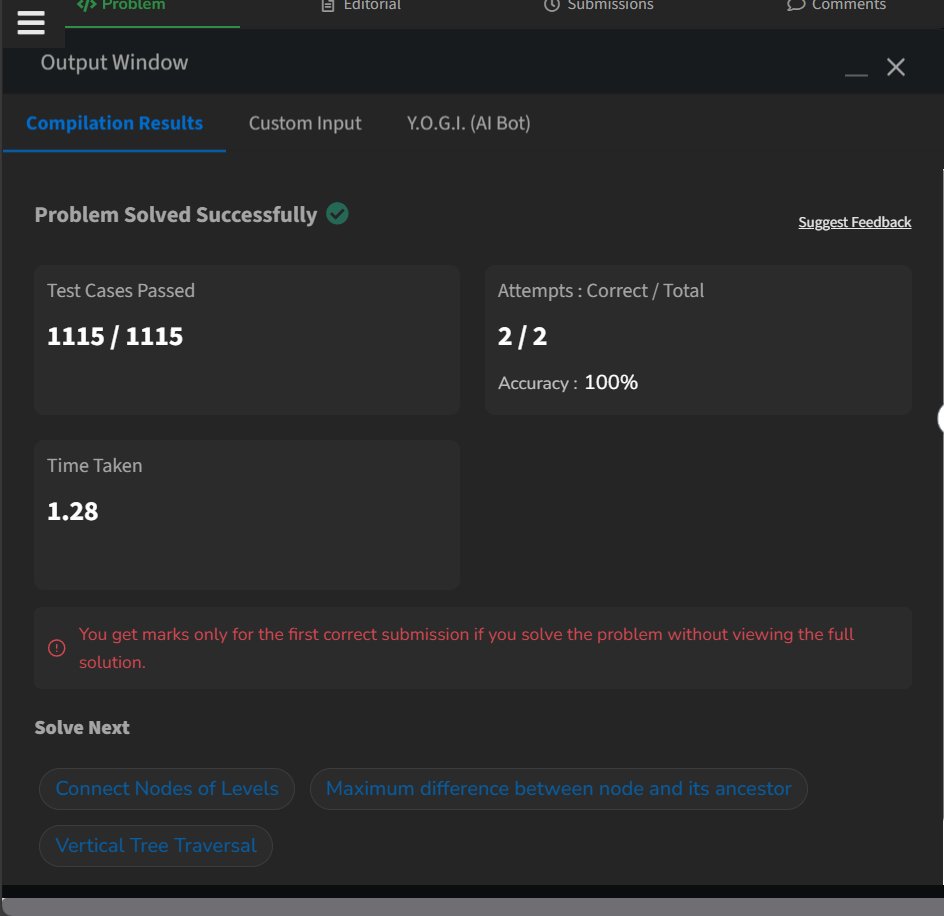Click the 2 / 2 attempts value
This screenshot has width=944, height=916.
[522, 336]
